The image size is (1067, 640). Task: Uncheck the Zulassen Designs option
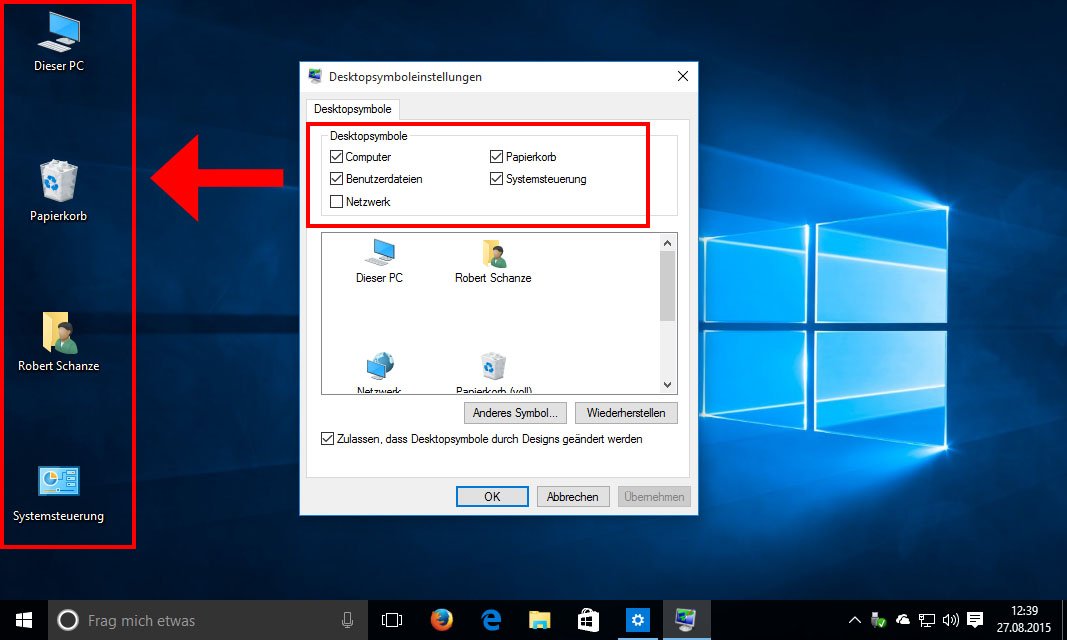click(327, 438)
